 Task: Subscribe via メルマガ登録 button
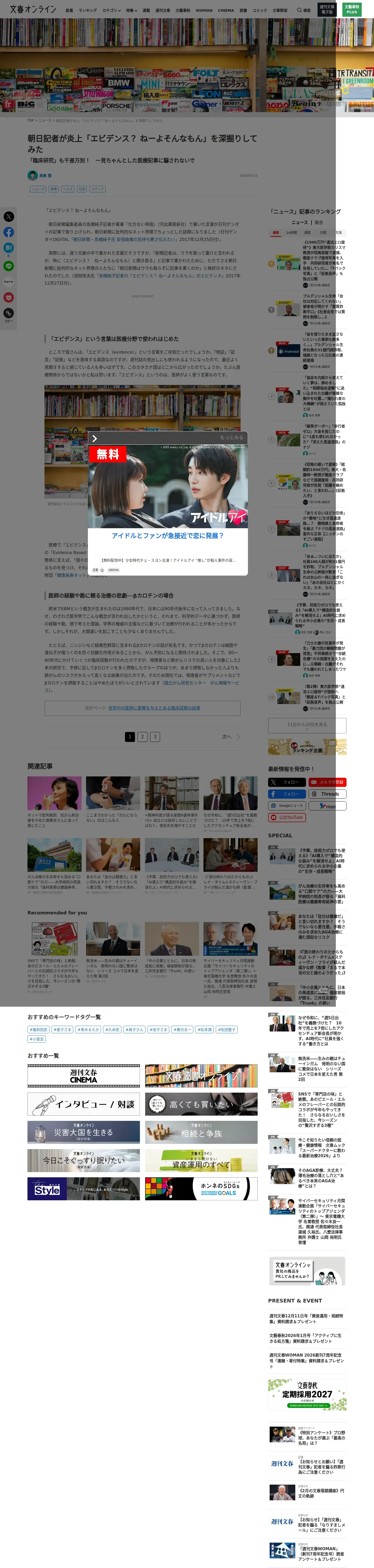click(327, 782)
